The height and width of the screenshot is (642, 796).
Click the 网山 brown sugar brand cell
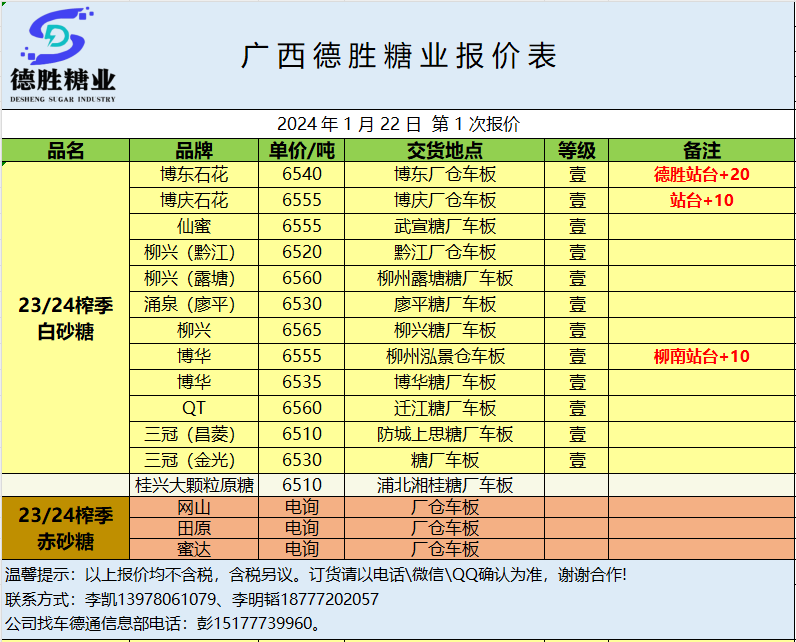tap(194, 507)
